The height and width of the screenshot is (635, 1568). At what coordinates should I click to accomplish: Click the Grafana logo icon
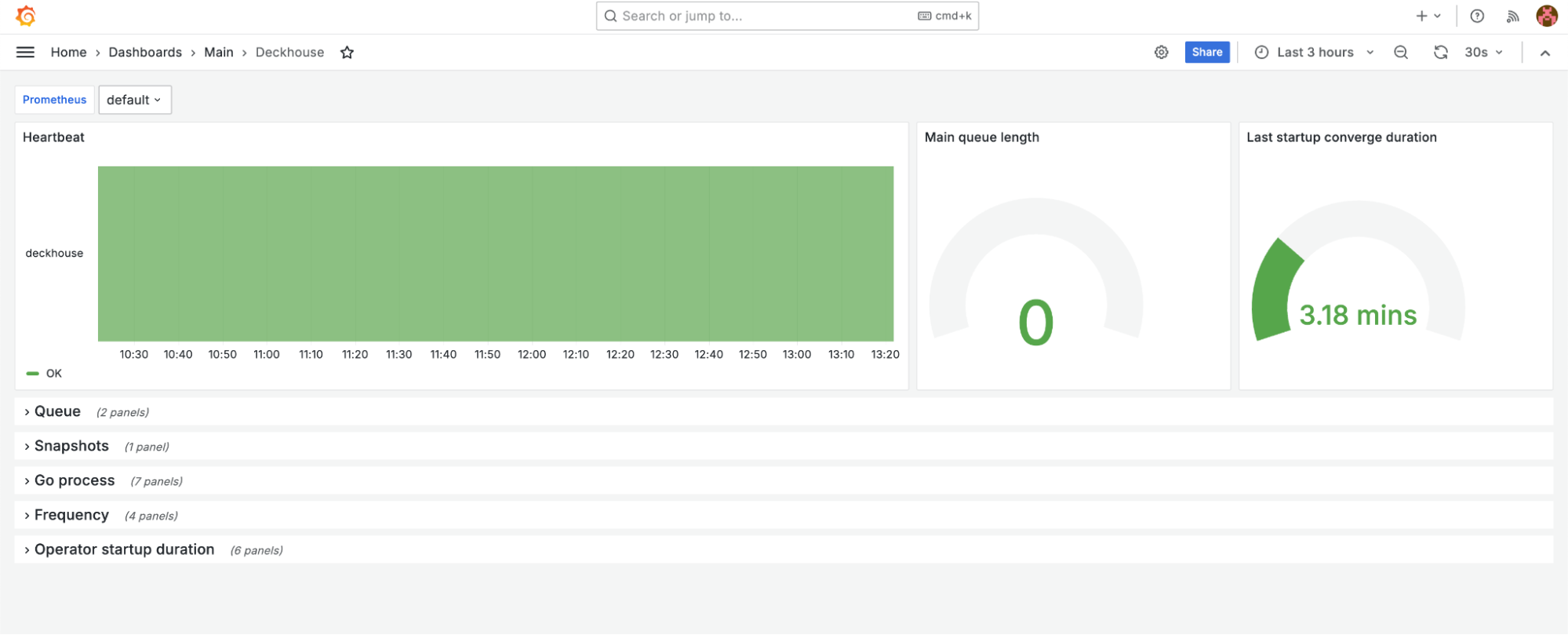(26, 16)
